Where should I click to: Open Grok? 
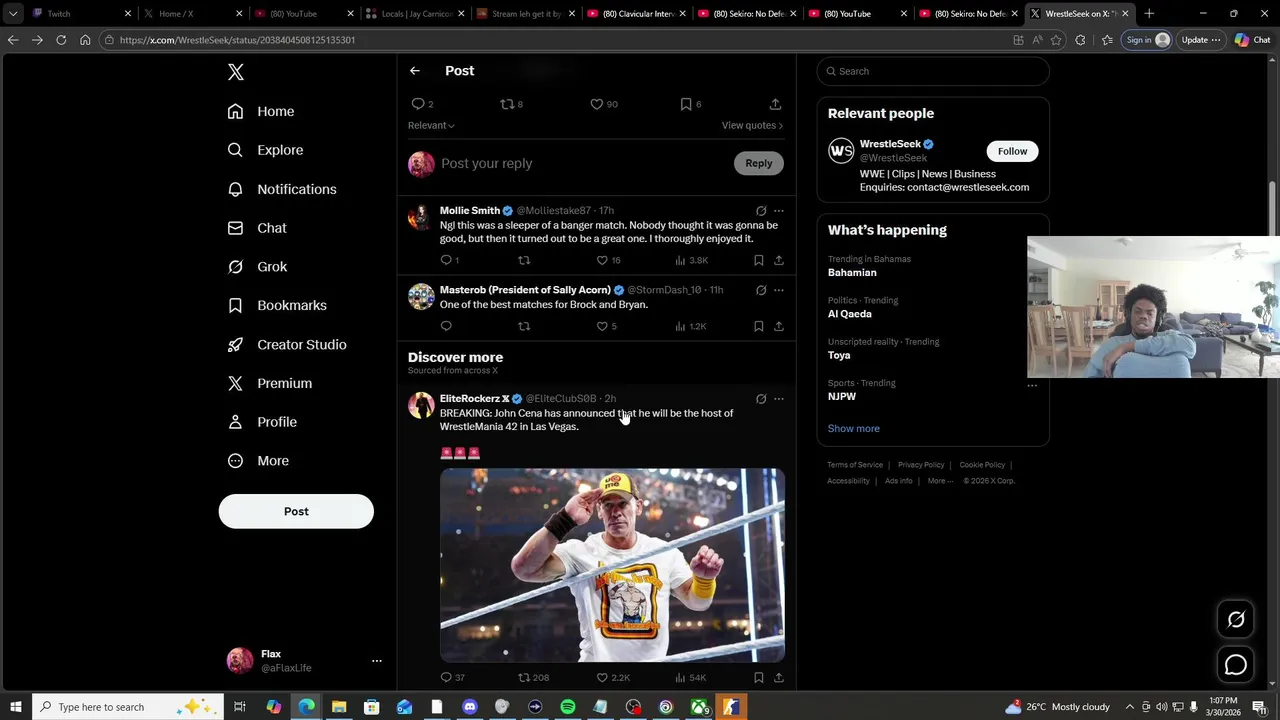(x=257, y=267)
